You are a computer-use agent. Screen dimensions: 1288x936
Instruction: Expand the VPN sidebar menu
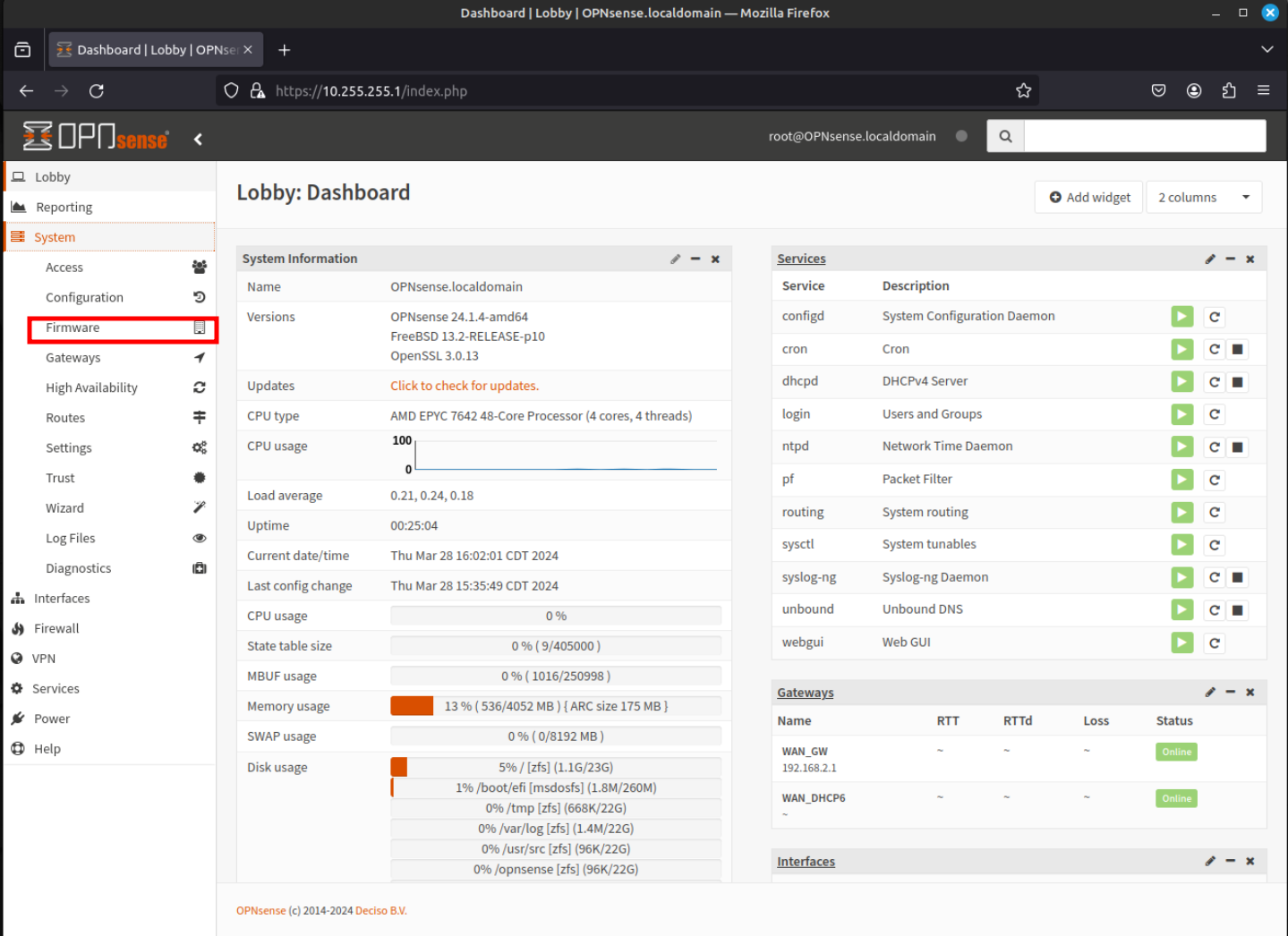[110, 659]
